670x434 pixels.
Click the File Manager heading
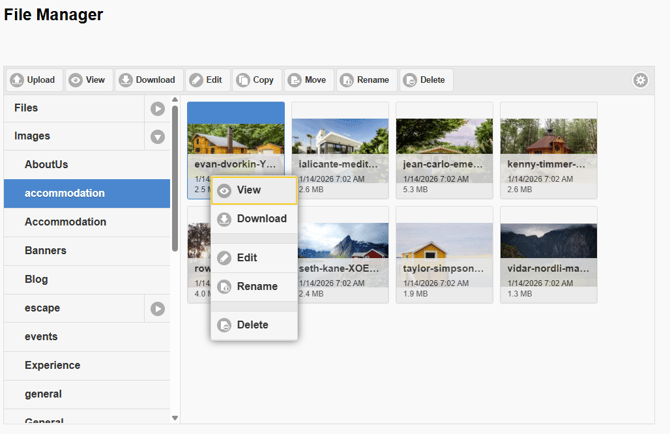pos(53,15)
